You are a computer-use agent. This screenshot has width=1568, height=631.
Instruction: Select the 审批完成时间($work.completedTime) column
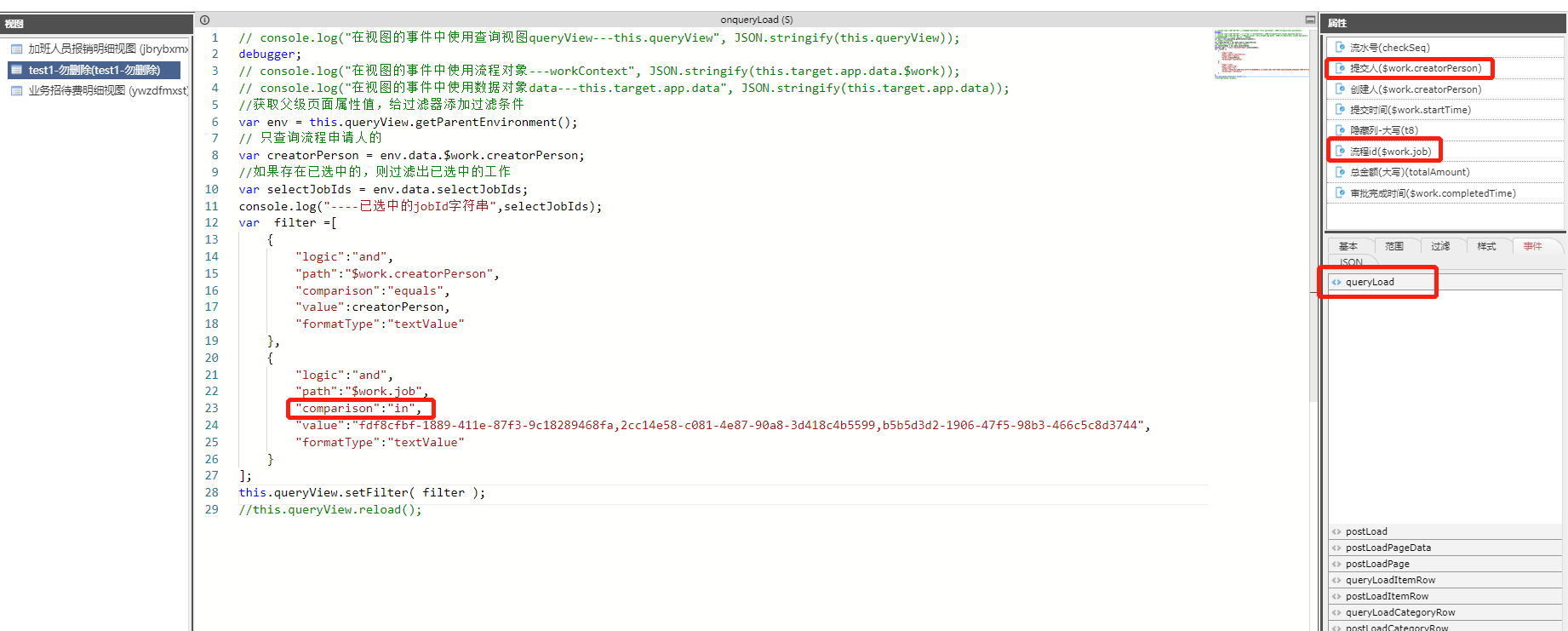(1445, 193)
